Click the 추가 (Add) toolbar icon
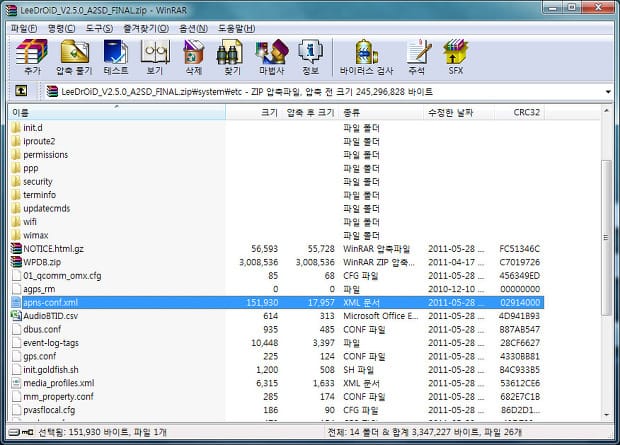The height and width of the screenshot is (445, 620). pyautogui.click(x=32, y=57)
